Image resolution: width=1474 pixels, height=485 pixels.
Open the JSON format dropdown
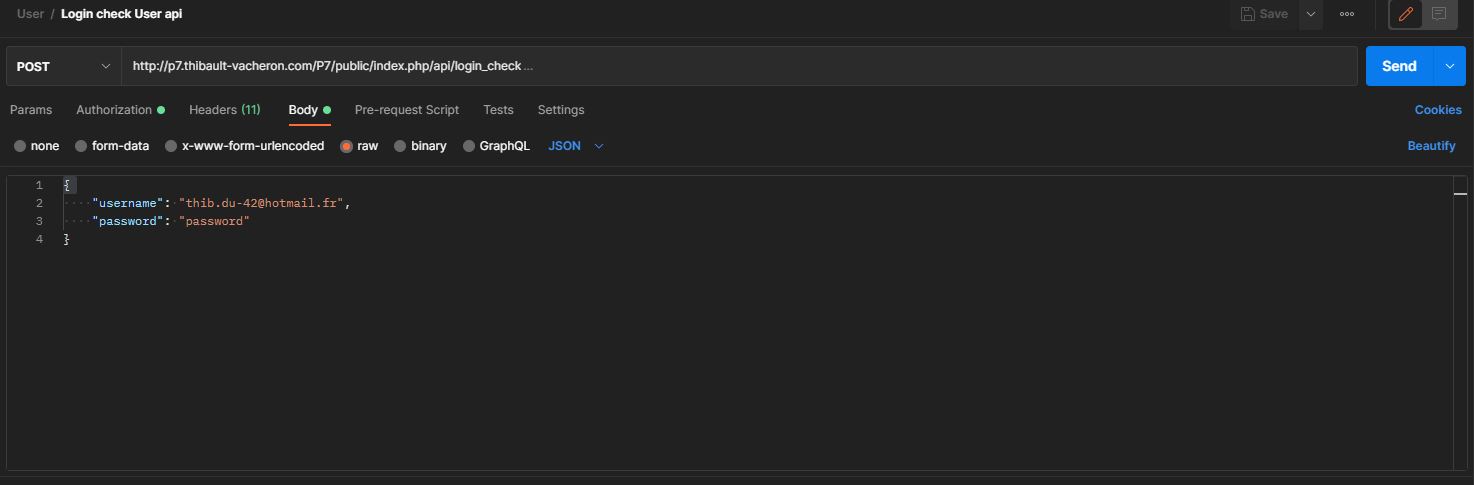(576, 146)
